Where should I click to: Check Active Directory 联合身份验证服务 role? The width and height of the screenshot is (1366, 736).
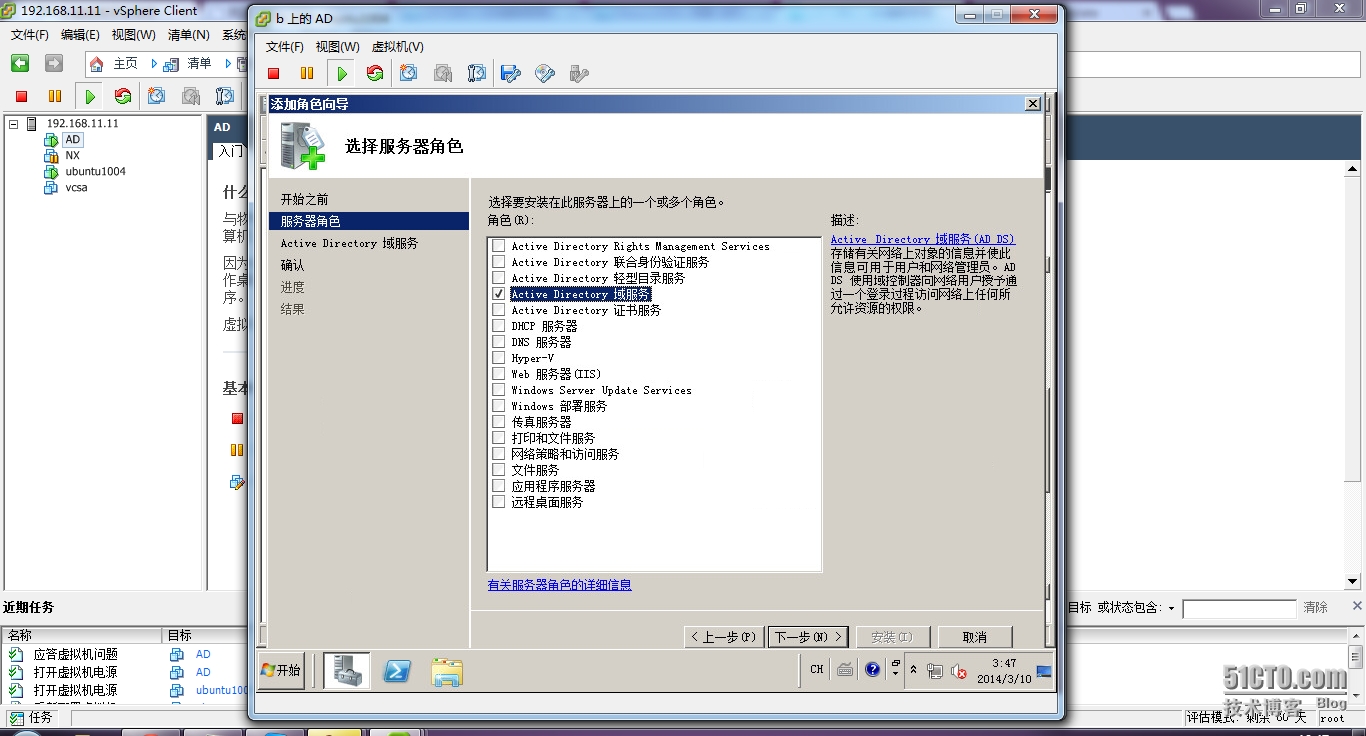(498, 262)
